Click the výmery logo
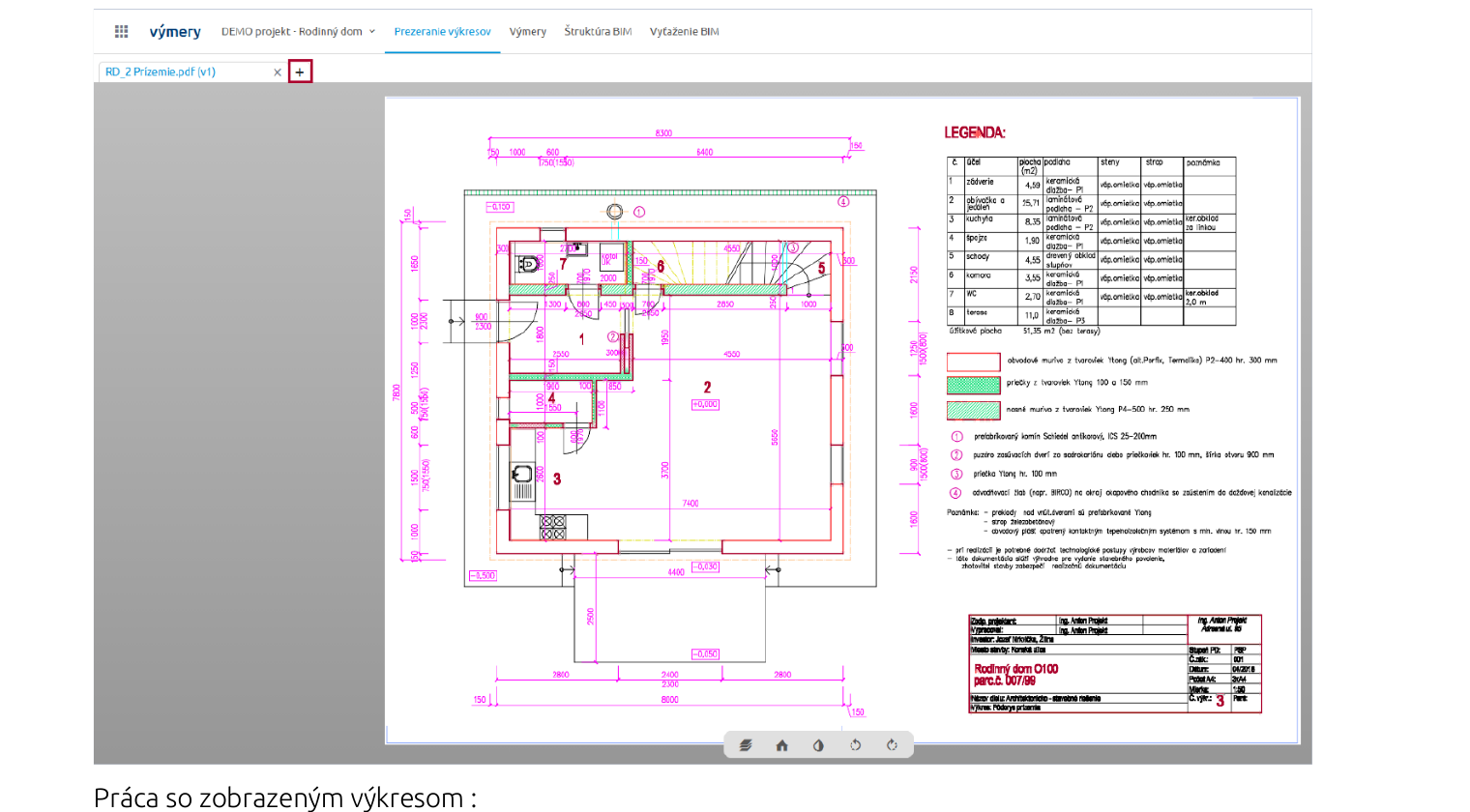 click(x=175, y=31)
